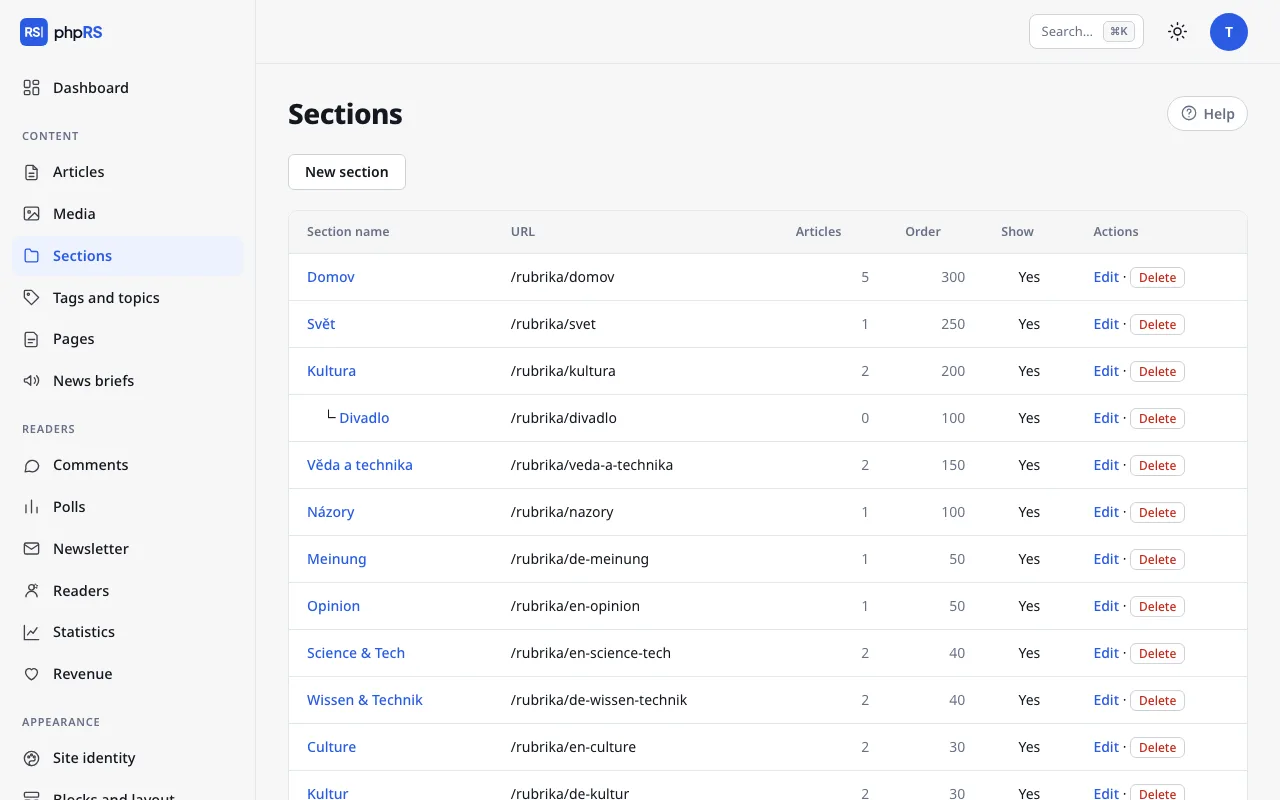Edit the Meinung section
1280x800 pixels.
1106,559
